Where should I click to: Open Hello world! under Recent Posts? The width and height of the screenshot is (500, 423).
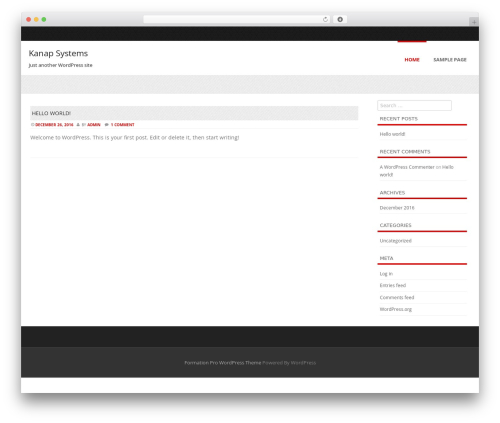point(392,134)
